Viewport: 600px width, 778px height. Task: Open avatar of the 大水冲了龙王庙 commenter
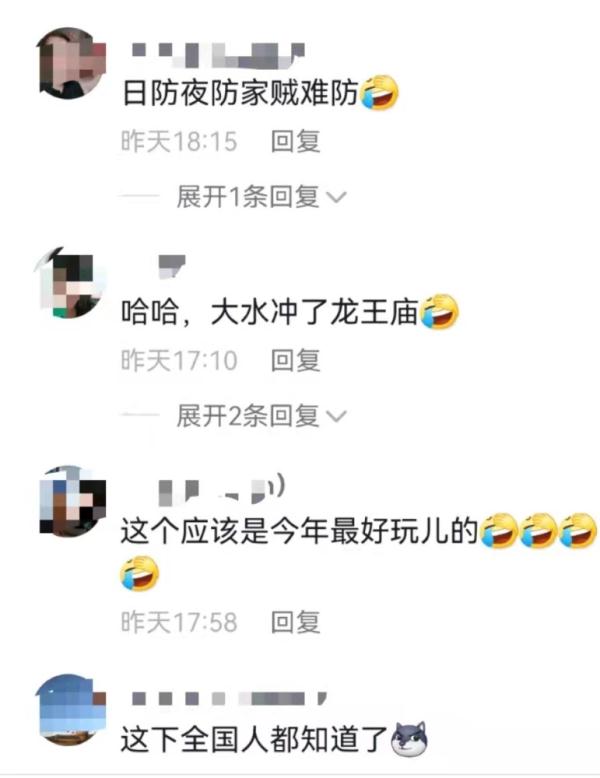70,282
